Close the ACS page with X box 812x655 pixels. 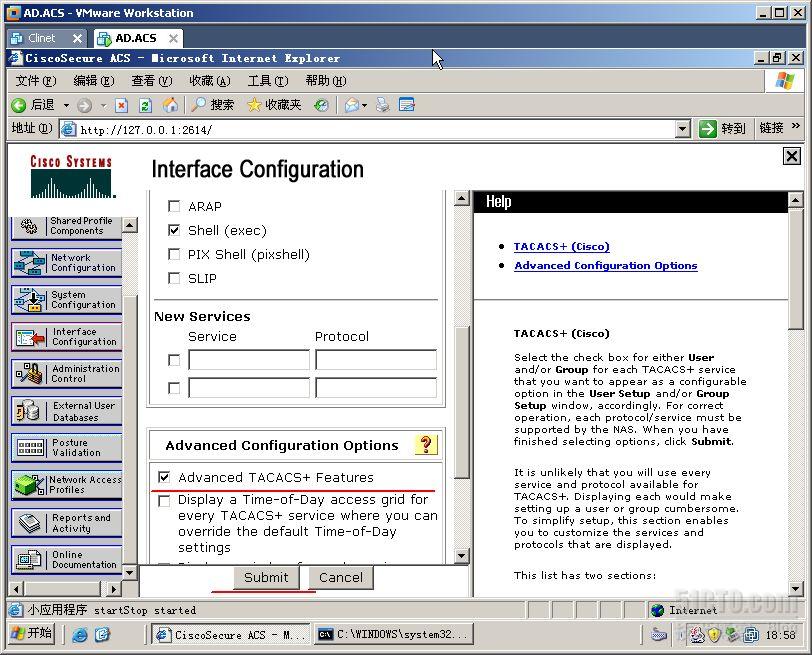pos(792,156)
